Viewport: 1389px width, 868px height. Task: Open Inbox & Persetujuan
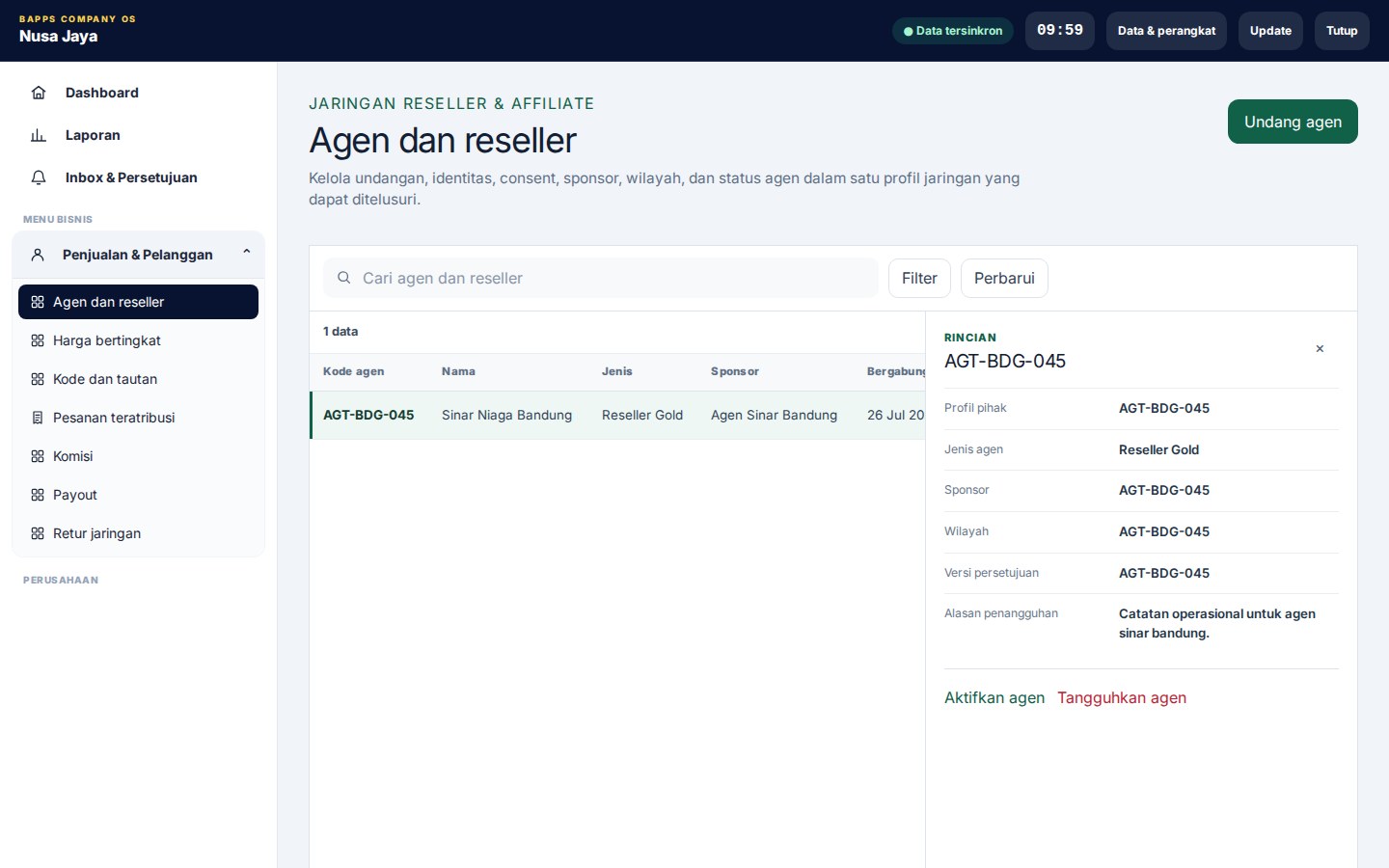(138, 177)
